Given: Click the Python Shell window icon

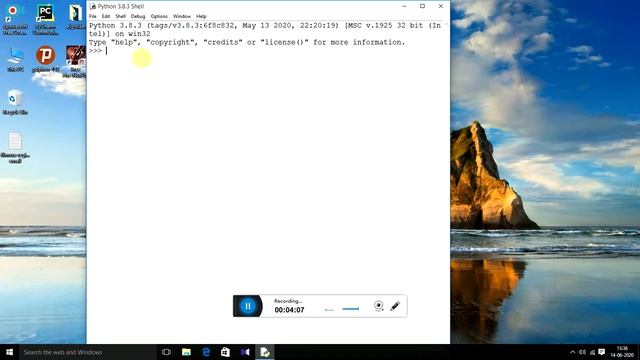Looking at the screenshot, I should point(93,6).
